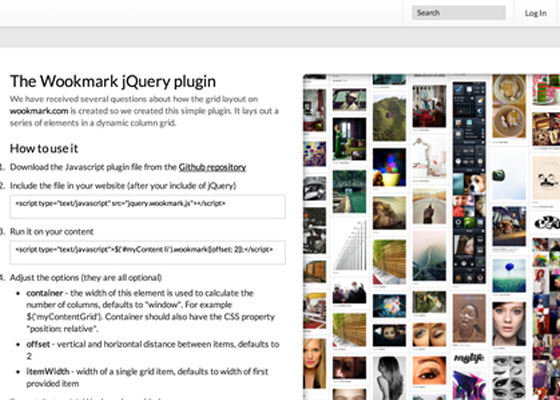Viewport: 560px width, 400px height.
Task: Open the woman in green dress room thumbnail
Action: [349, 139]
